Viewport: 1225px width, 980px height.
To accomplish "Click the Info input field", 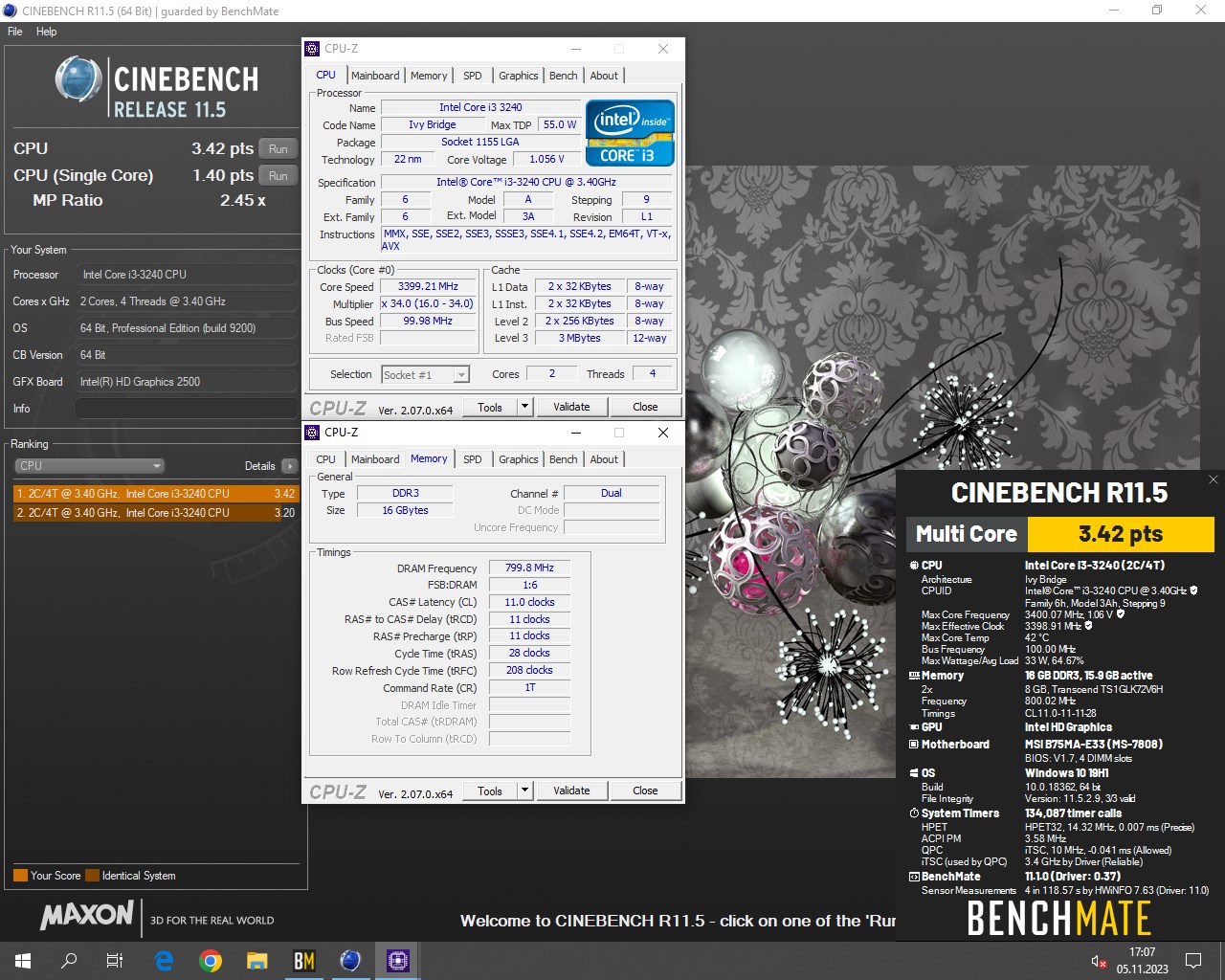I will [187, 409].
